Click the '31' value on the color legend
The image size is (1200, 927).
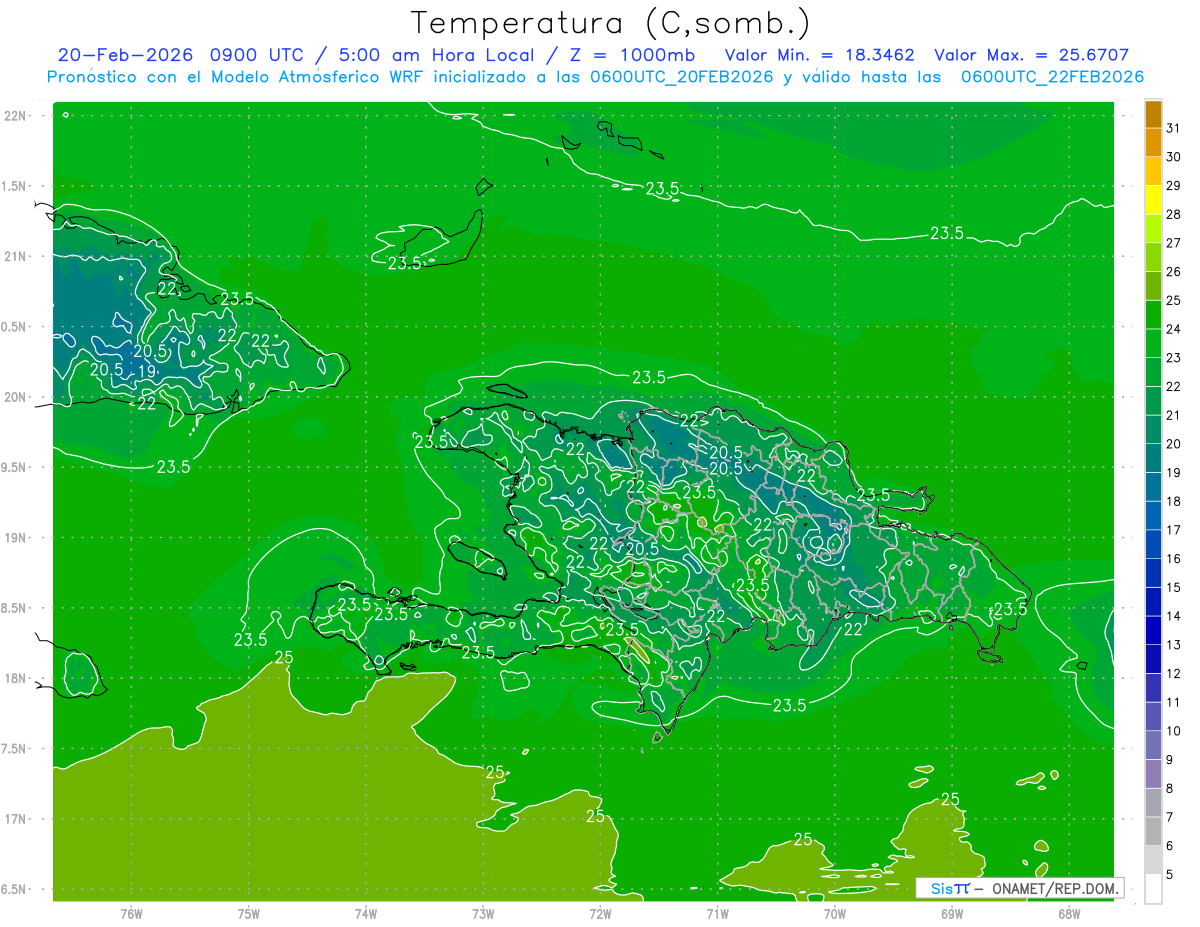(1173, 129)
